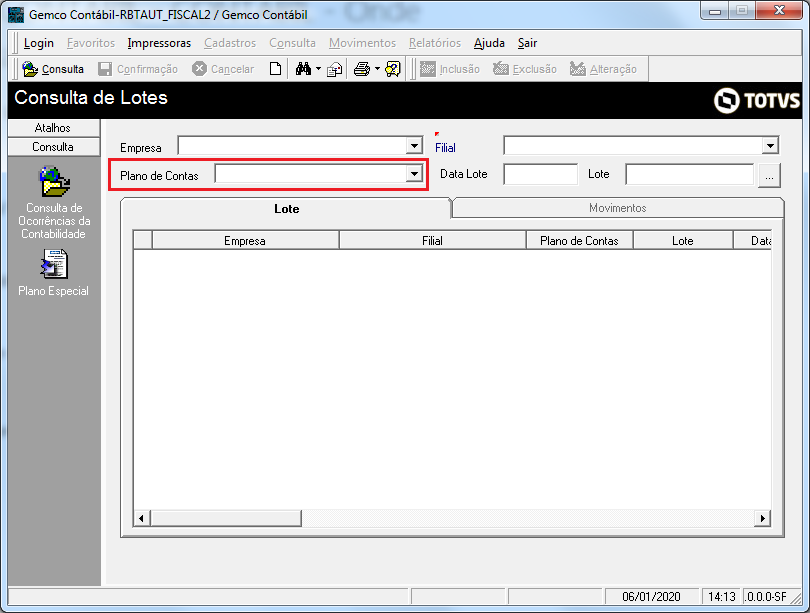Expand the Plano de Contas dropdown
810x613 pixels.
tap(414, 174)
